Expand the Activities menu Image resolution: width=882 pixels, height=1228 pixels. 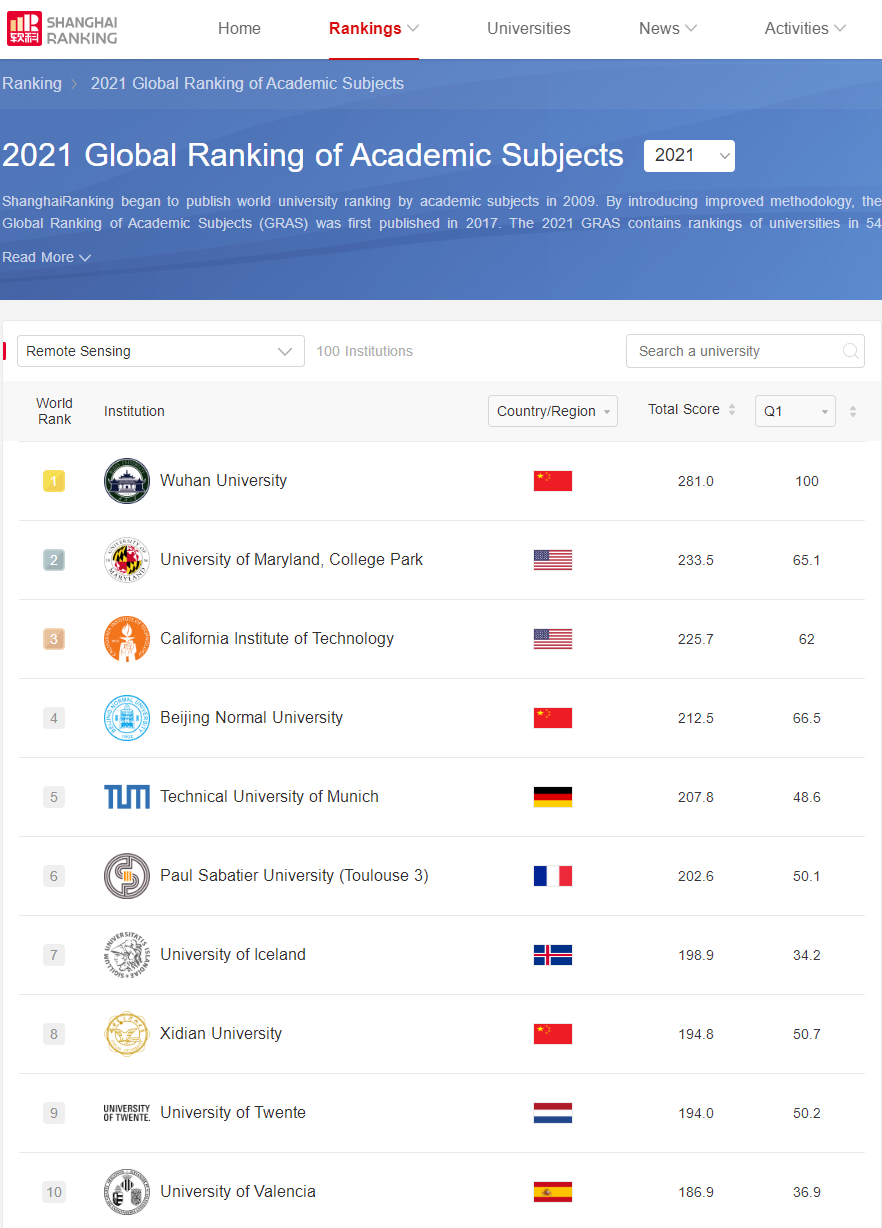(805, 28)
